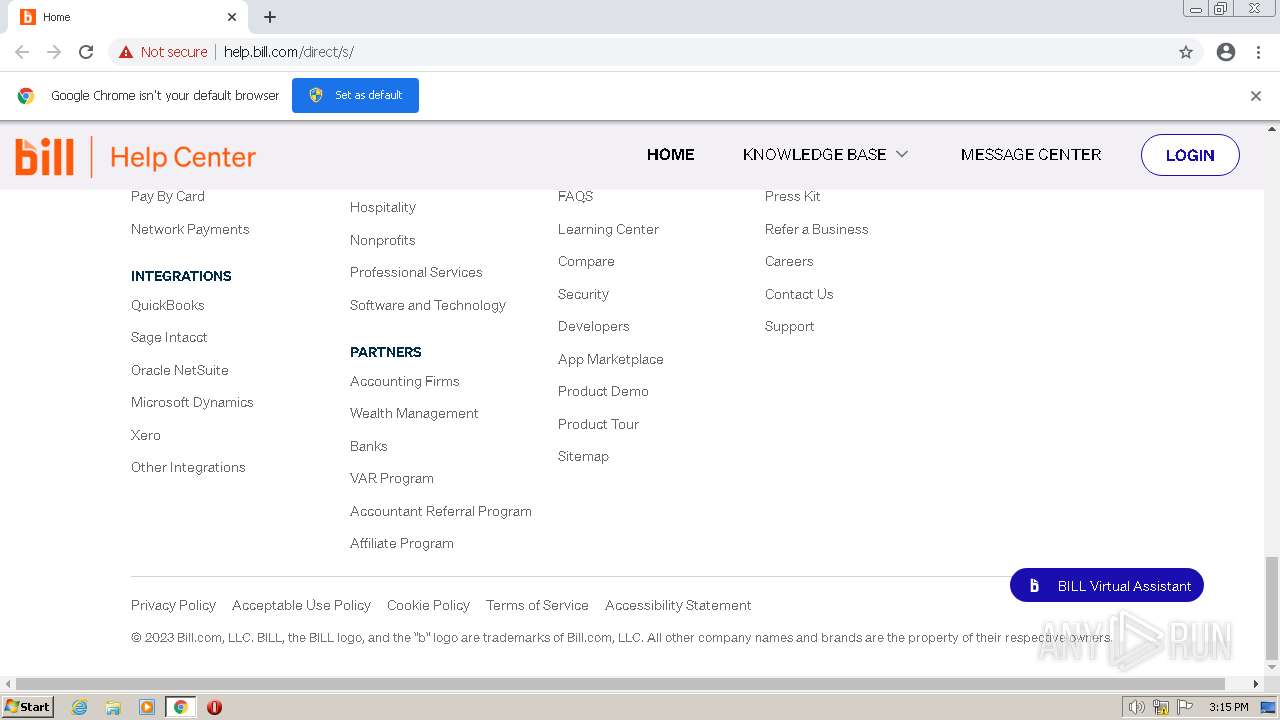
Task: Launch the media player taskbar icon
Action: tap(147, 707)
